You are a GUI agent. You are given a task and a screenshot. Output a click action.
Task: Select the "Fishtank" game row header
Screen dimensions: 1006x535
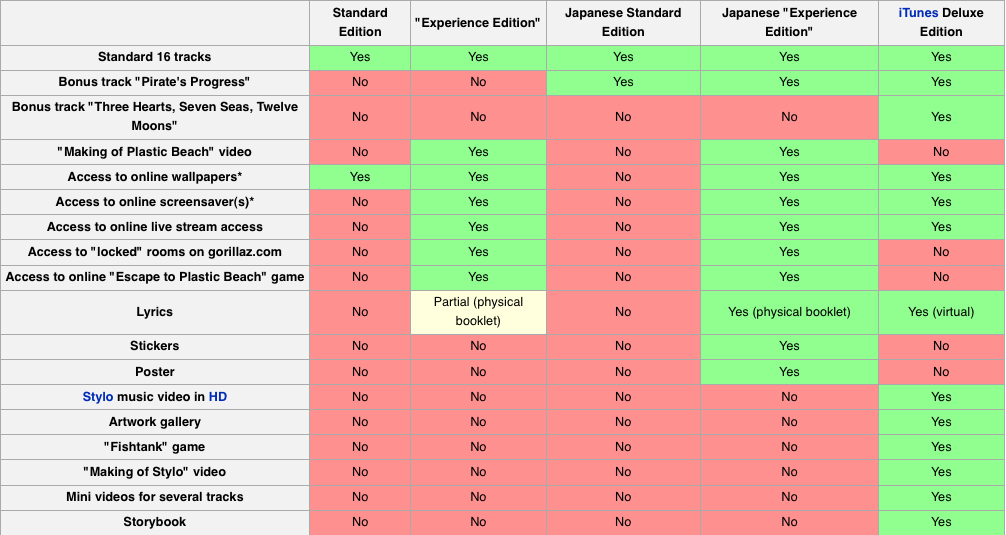tap(155, 447)
